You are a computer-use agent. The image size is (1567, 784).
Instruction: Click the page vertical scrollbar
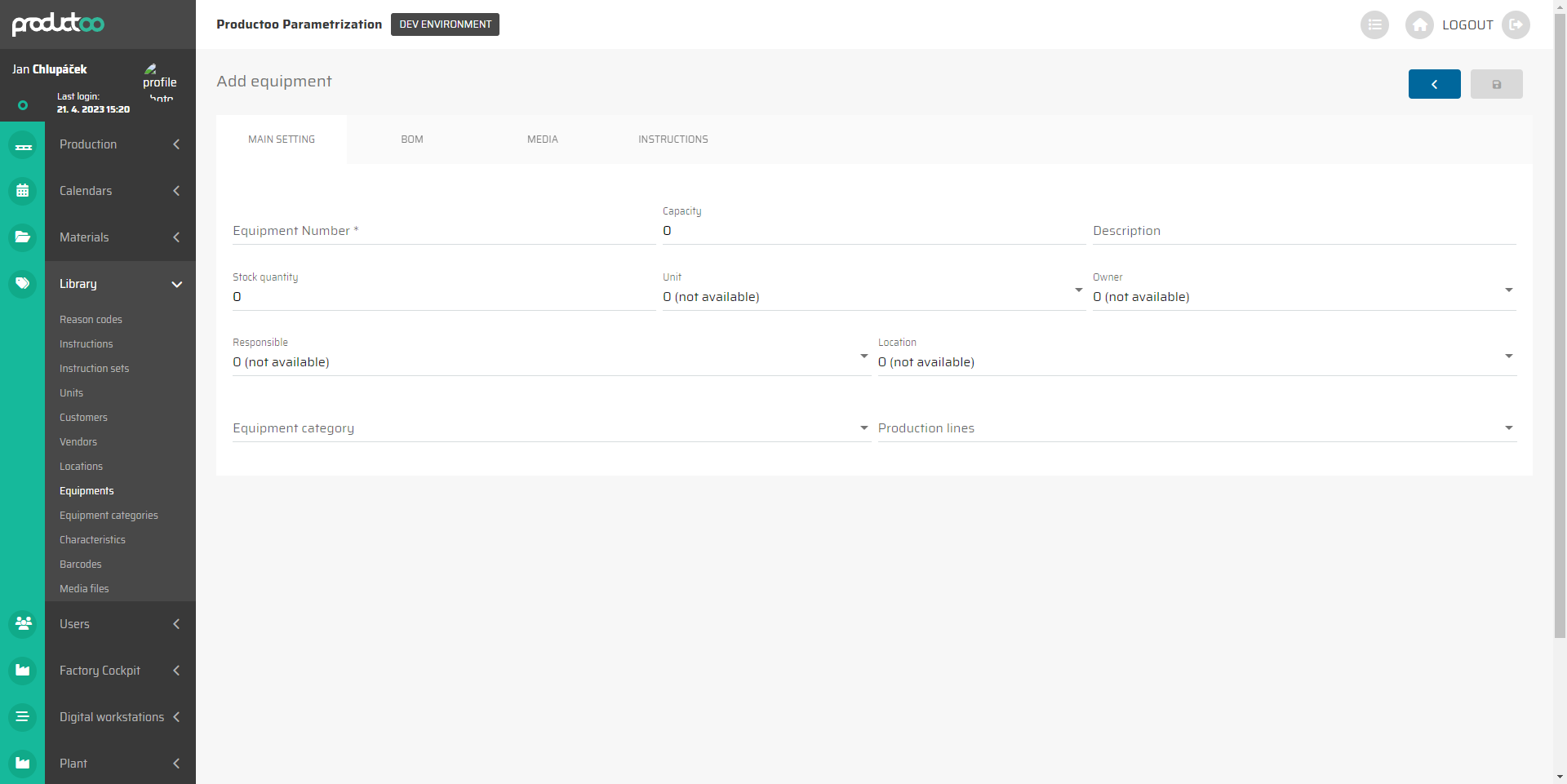tap(1560, 326)
